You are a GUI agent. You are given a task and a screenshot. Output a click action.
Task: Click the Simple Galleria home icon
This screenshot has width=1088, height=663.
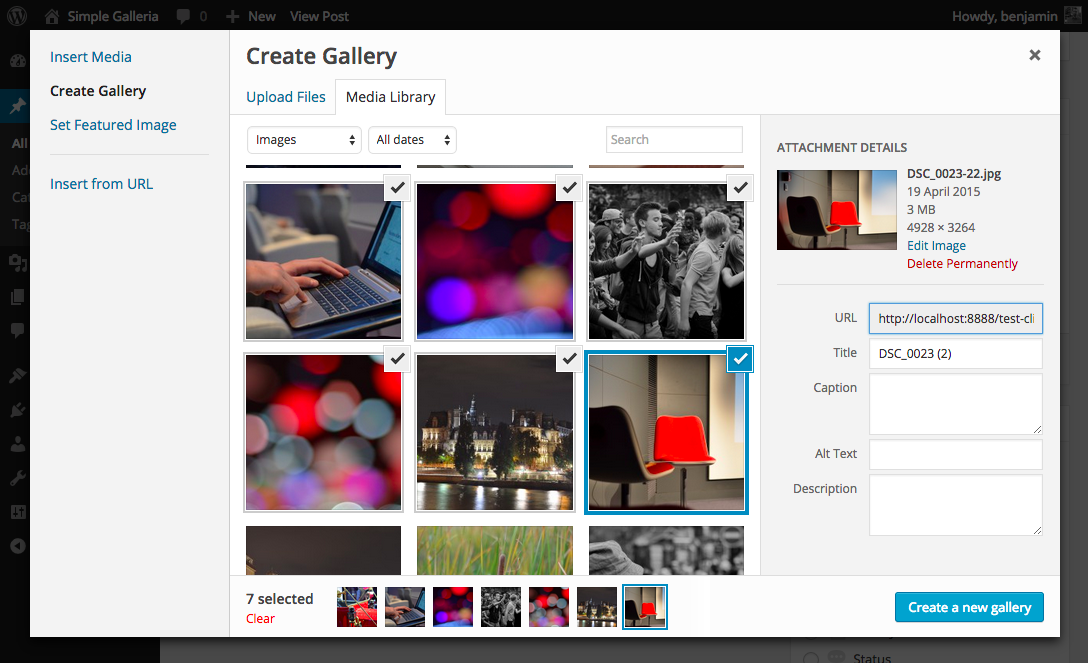(x=52, y=16)
